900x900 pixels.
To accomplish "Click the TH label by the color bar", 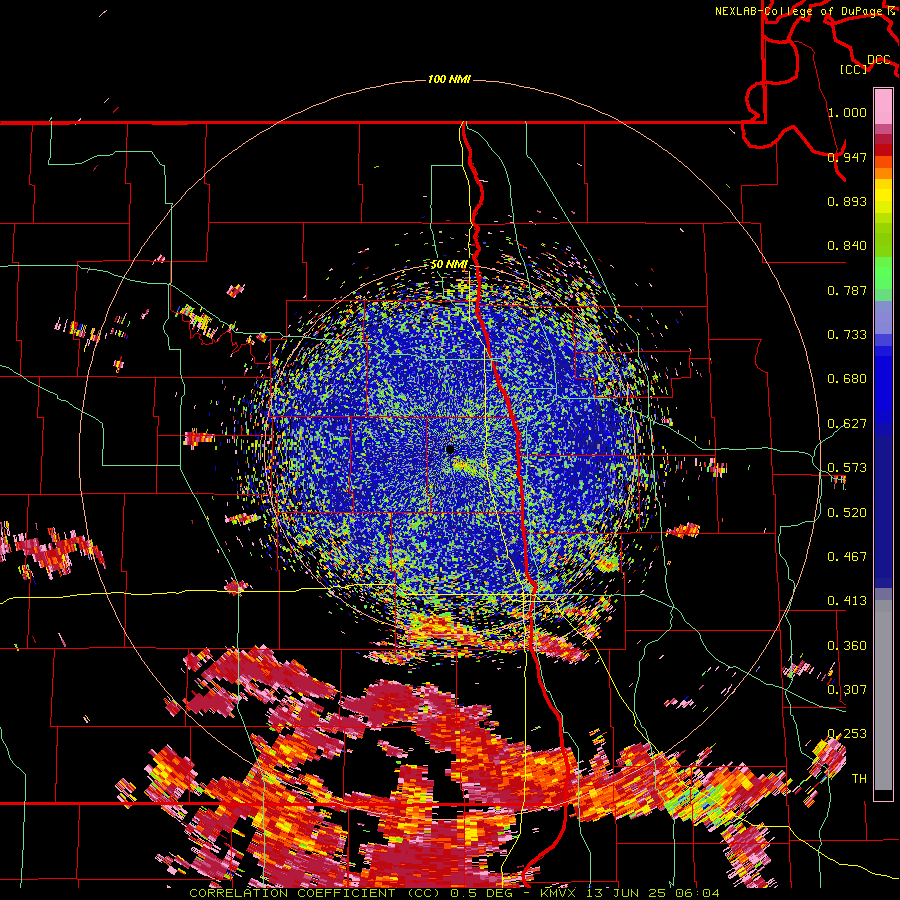I will tap(859, 779).
